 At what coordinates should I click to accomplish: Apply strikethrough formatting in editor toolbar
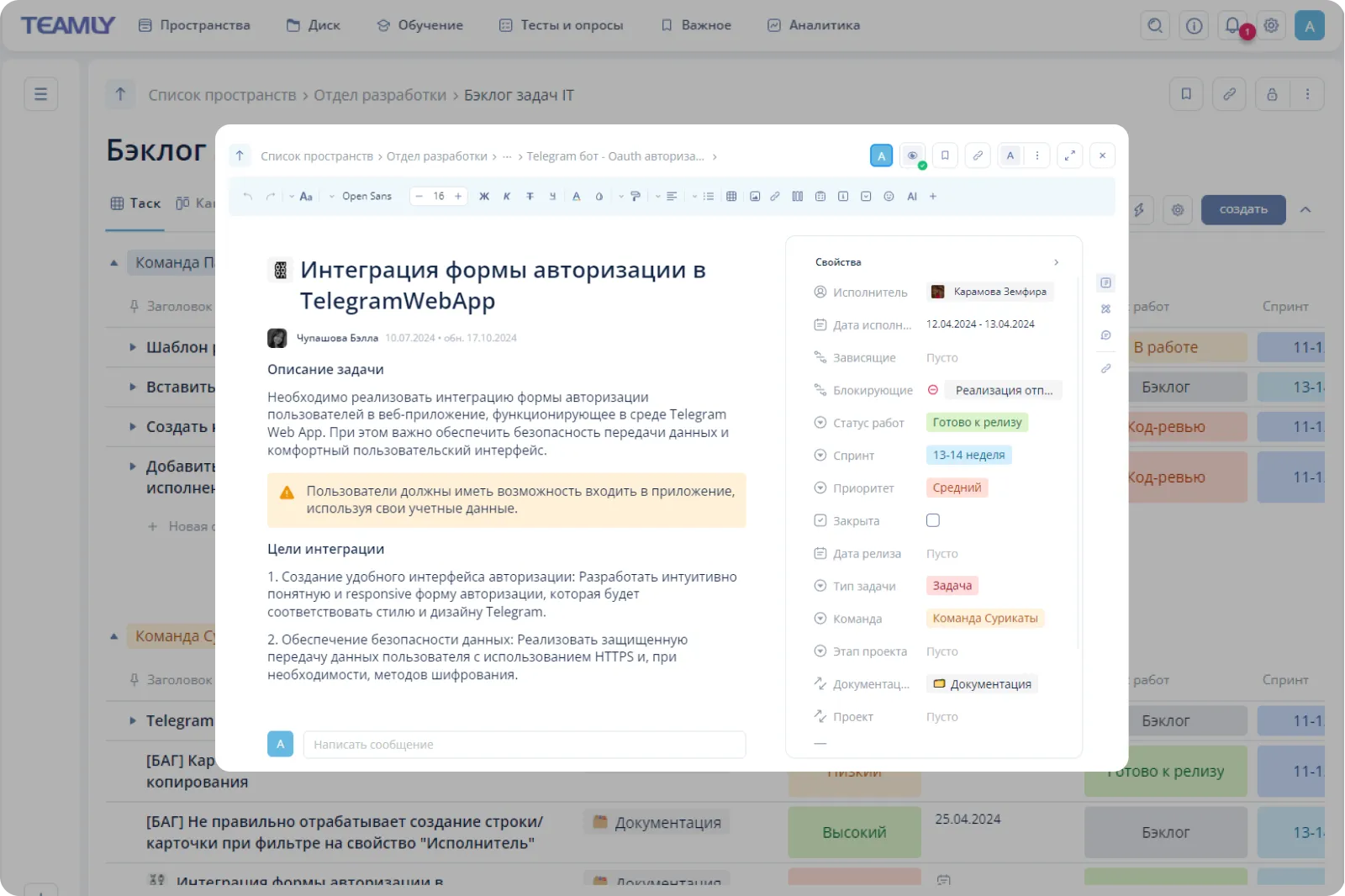point(530,197)
